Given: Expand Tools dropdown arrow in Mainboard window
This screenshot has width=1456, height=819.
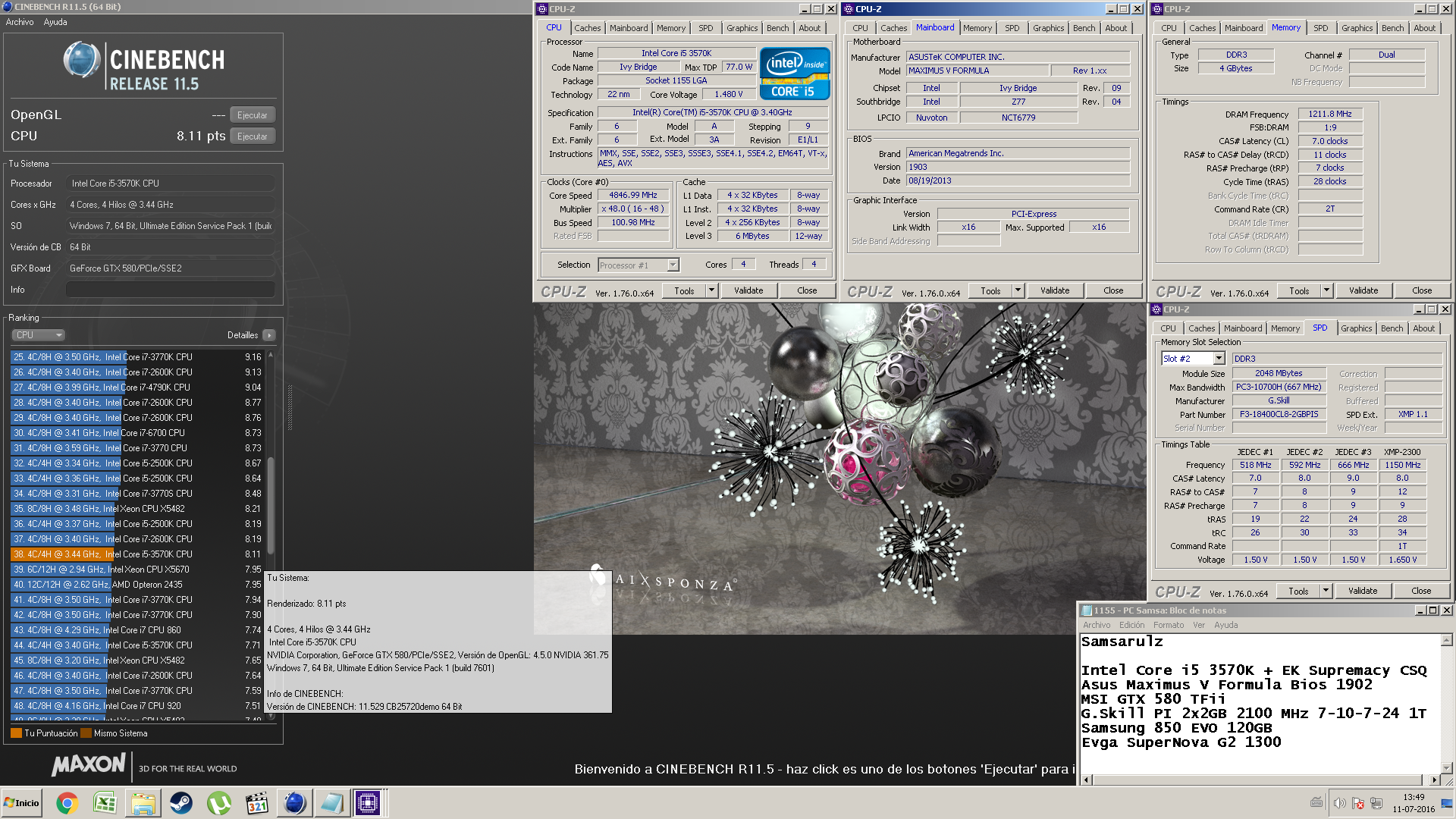Looking at the screenshot, I should 1018,290.
